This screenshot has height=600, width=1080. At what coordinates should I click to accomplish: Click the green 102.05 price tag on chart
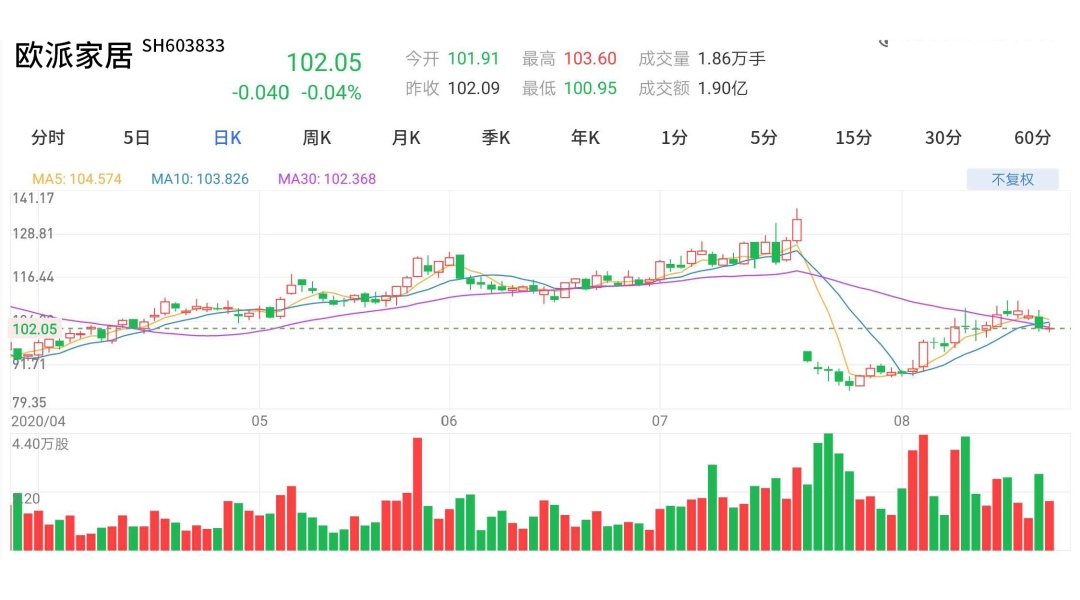[x=35, y=329]
